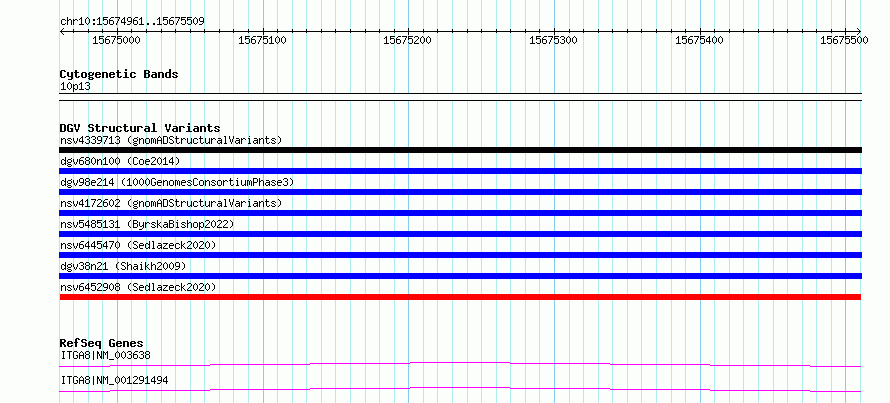Select the ITGA8|NM_003638 transcript label
Viewport: 890px width, 403px height.
coord(106,356)
